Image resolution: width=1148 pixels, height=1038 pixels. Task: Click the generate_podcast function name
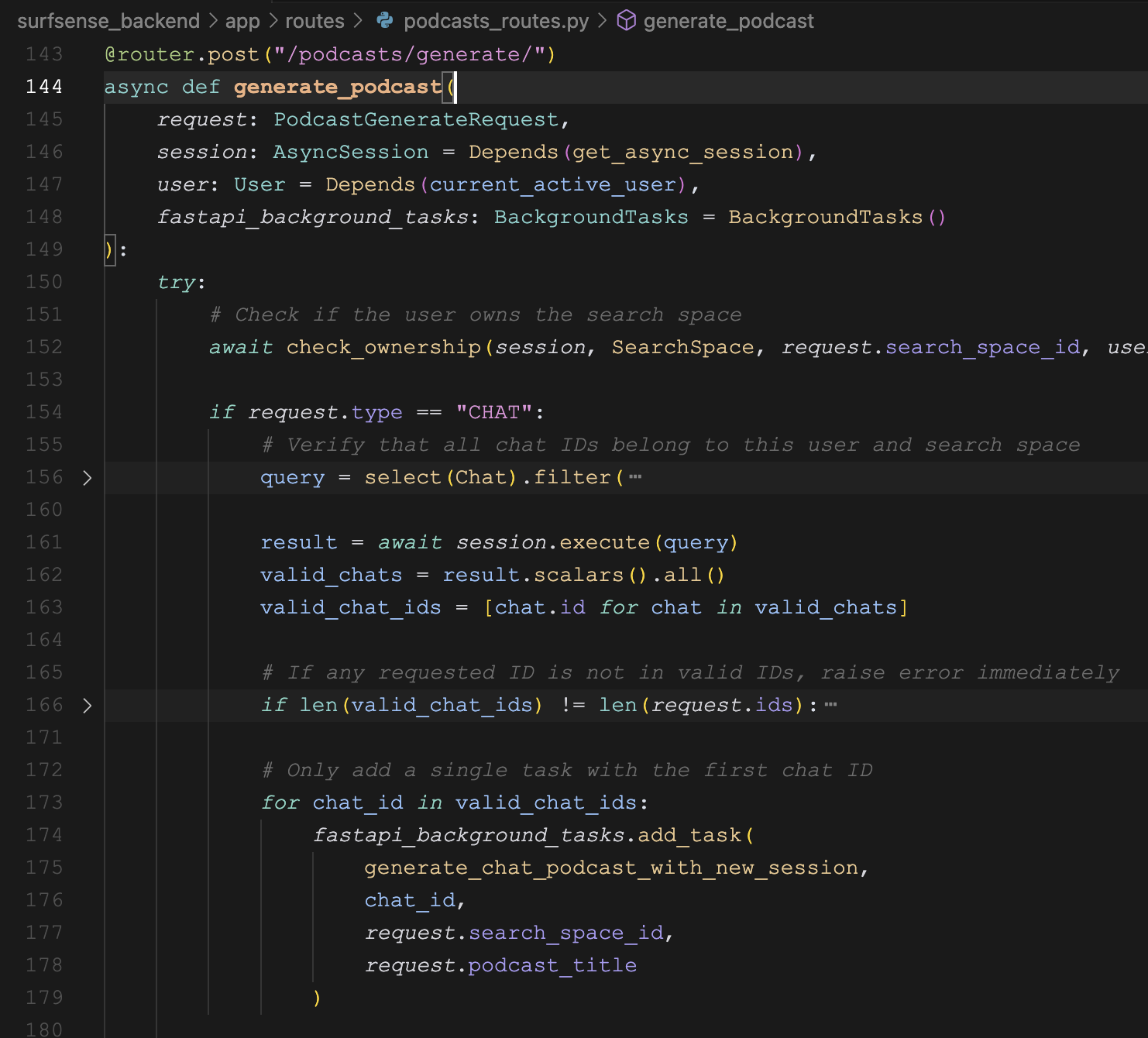(338, 87)
